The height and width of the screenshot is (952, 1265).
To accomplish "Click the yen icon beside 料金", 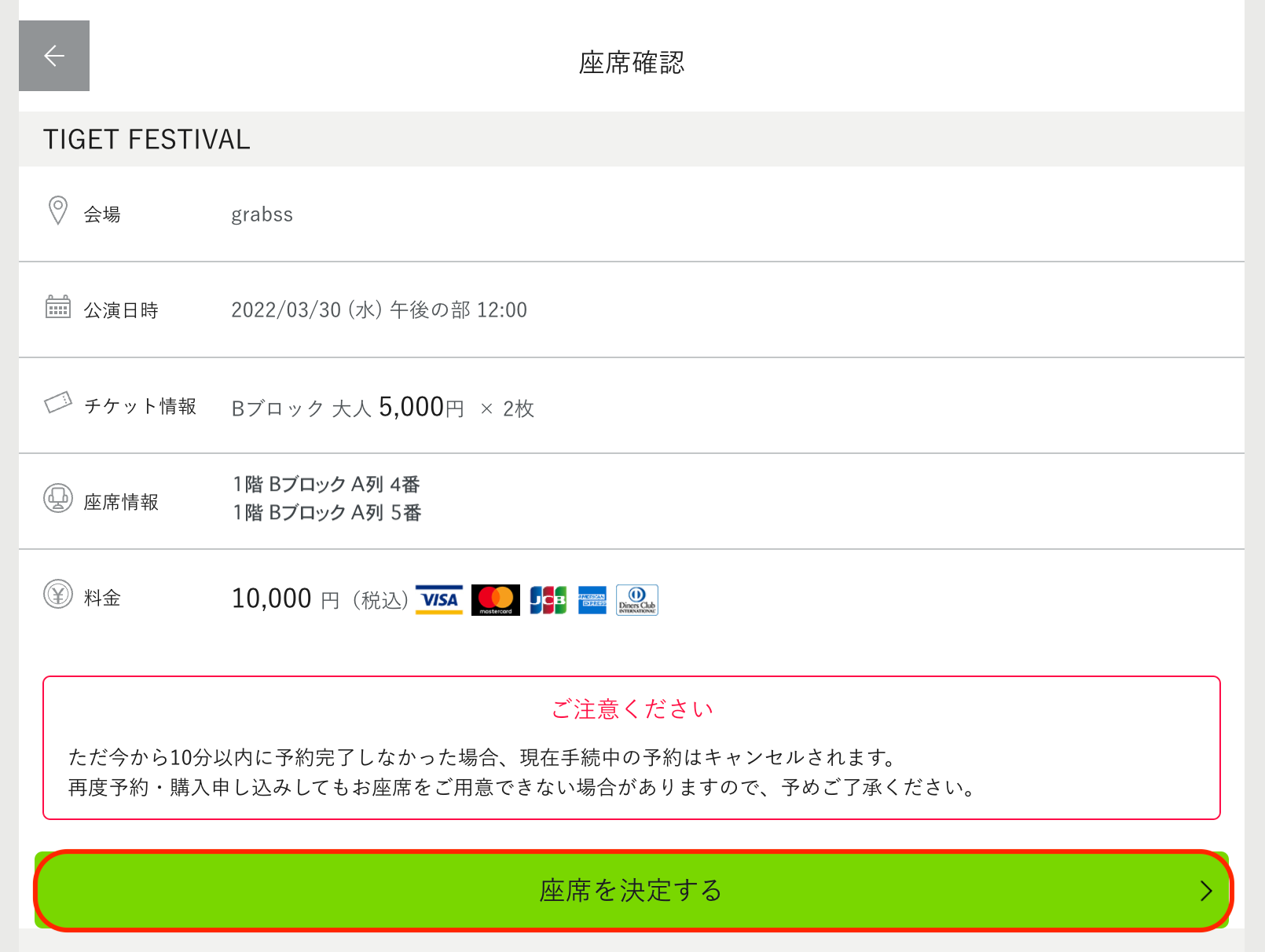I will click(58, 595).
